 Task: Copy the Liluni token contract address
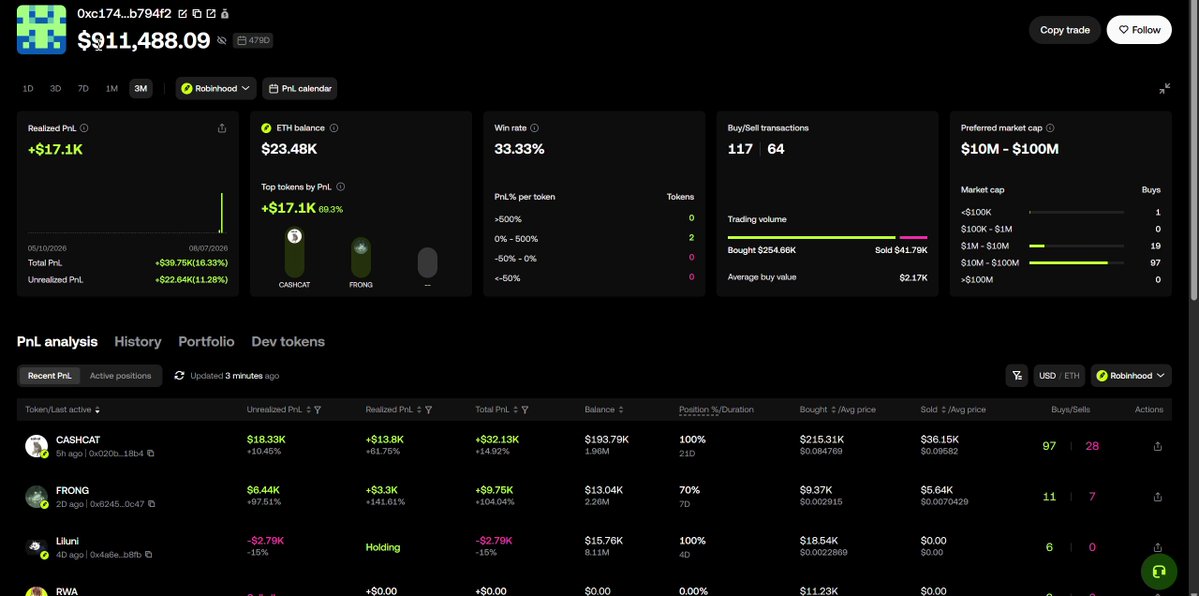(x=148, y=555)
